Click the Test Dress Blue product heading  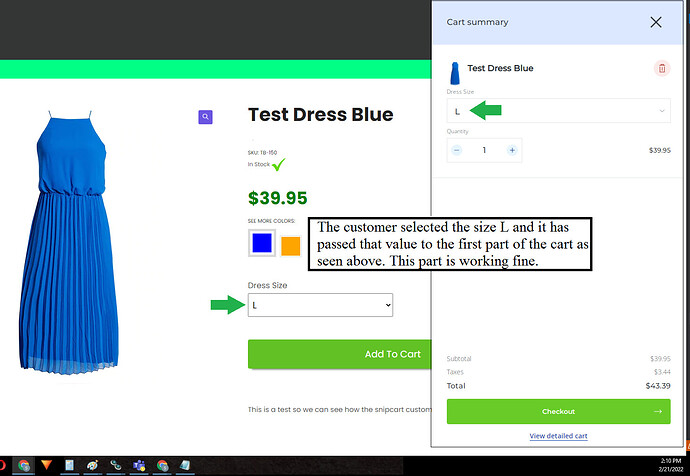[x=320, y=115]
